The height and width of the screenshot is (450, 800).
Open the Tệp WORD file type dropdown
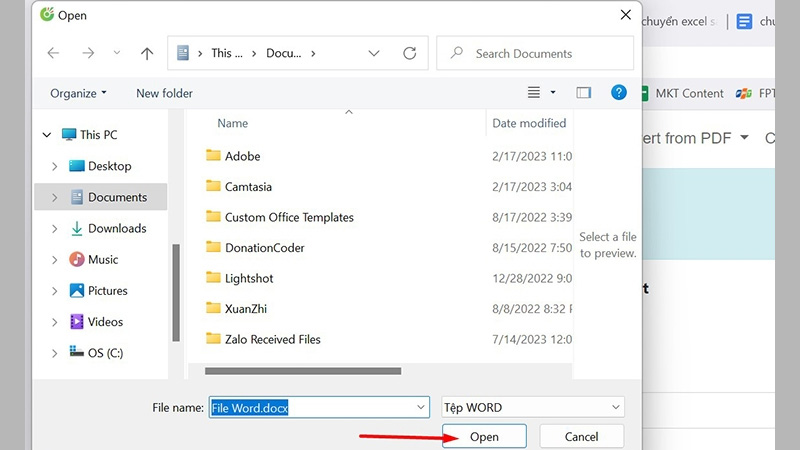pyautogui.click(x=615, y=407)
